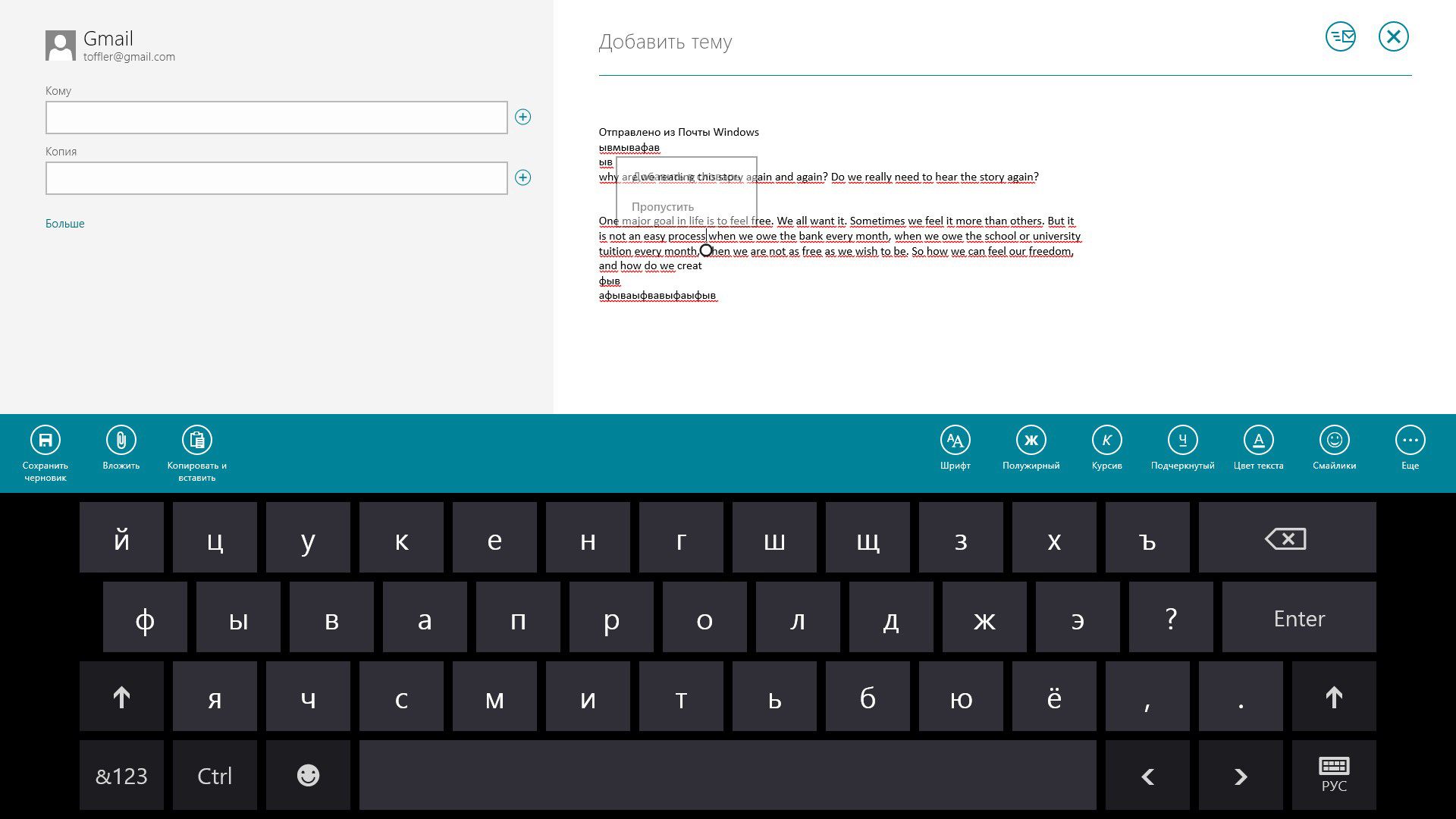The image size is (1456, 819).
Task: Open Text color (Цвет текста) picker
Action: [1259, 440]
